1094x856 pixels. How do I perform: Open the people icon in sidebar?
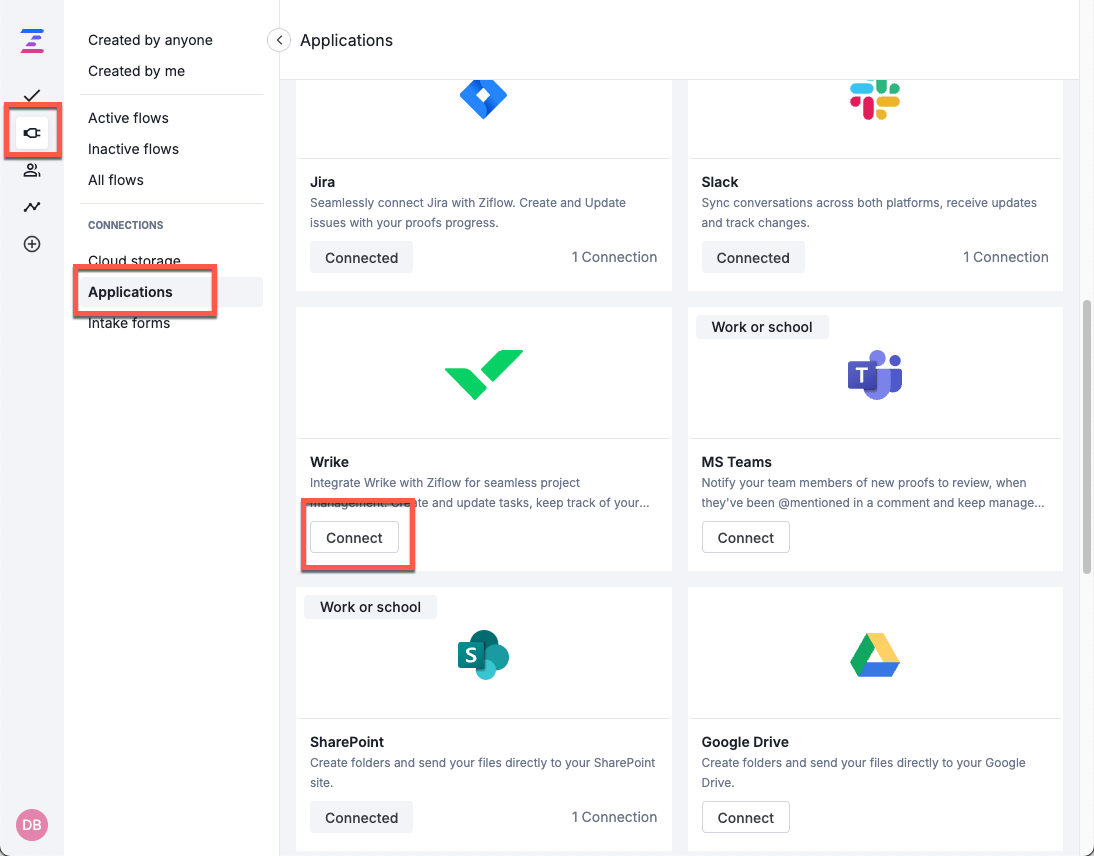click(32, 170)
